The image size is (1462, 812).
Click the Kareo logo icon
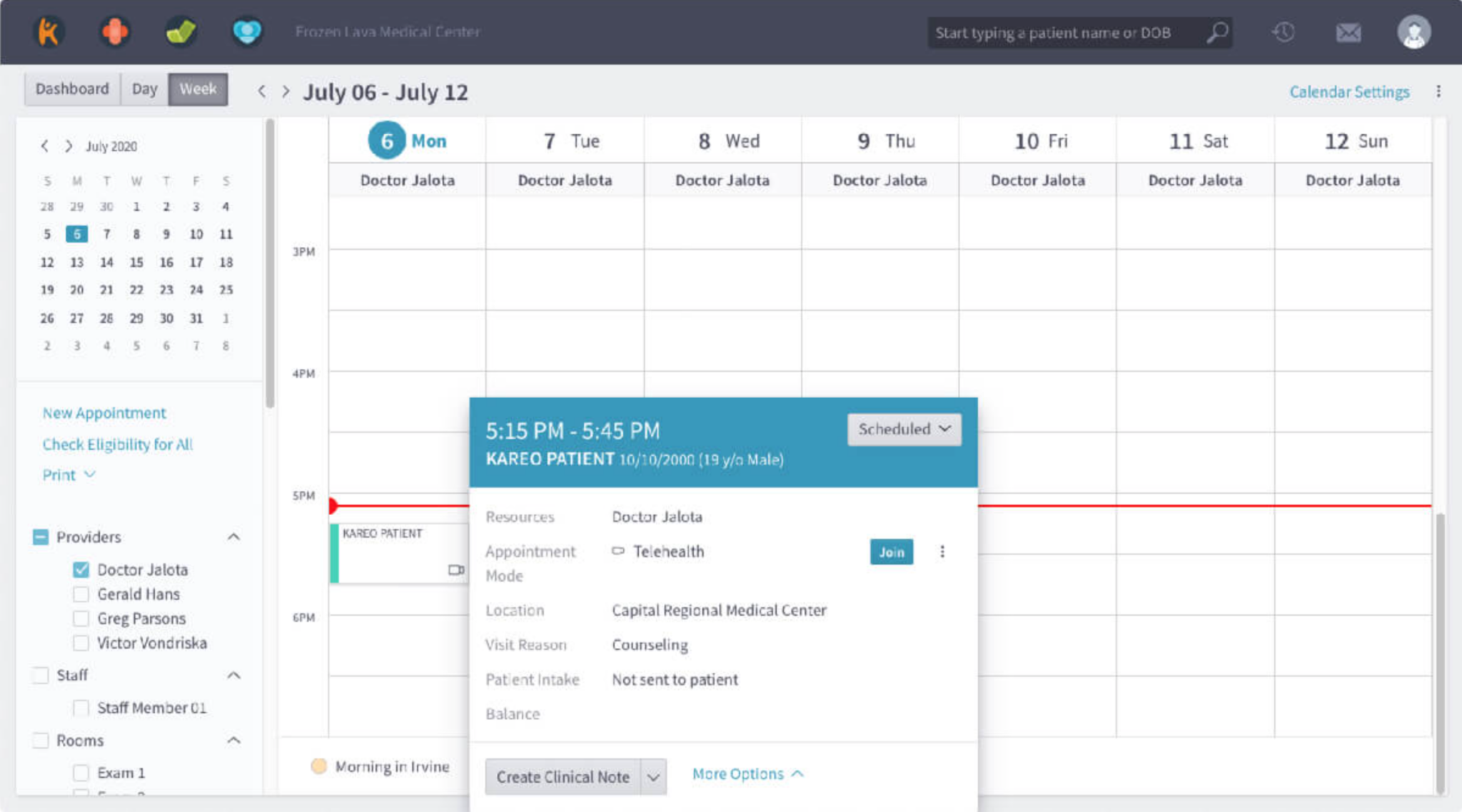(48, 31)
